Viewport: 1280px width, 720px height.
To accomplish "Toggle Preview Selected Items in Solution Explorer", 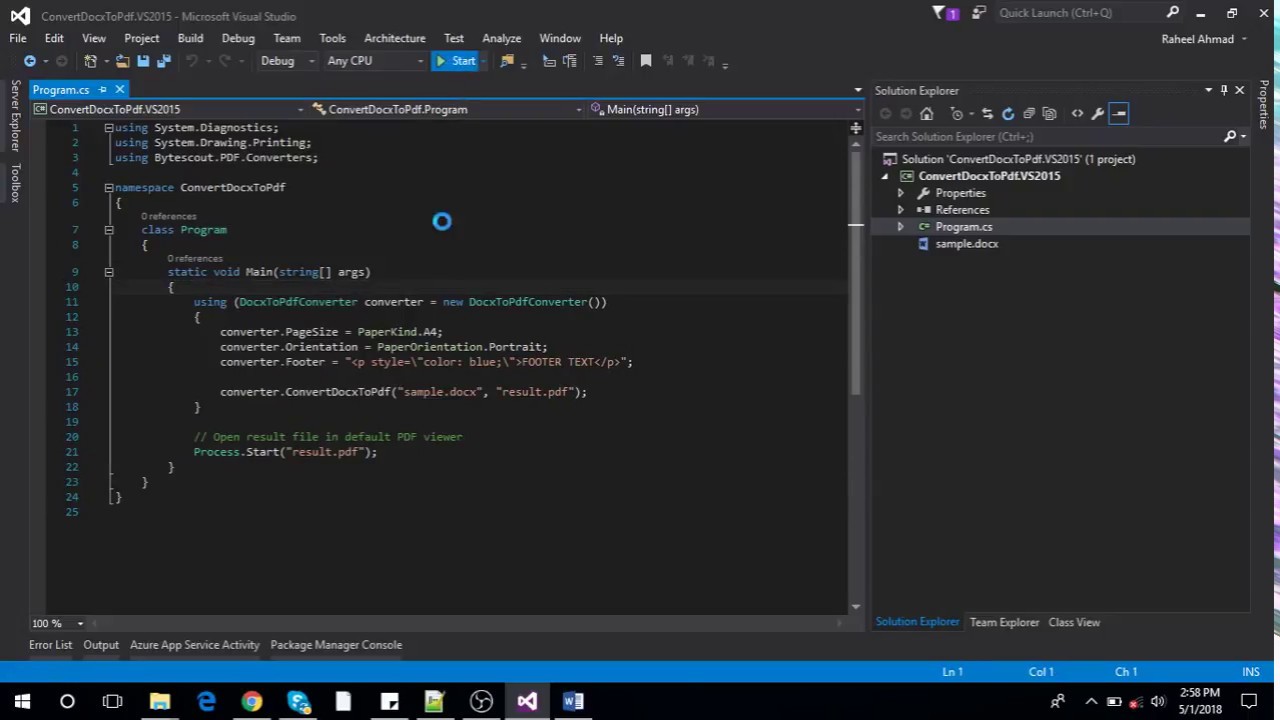I will (x=1119, y=114).
